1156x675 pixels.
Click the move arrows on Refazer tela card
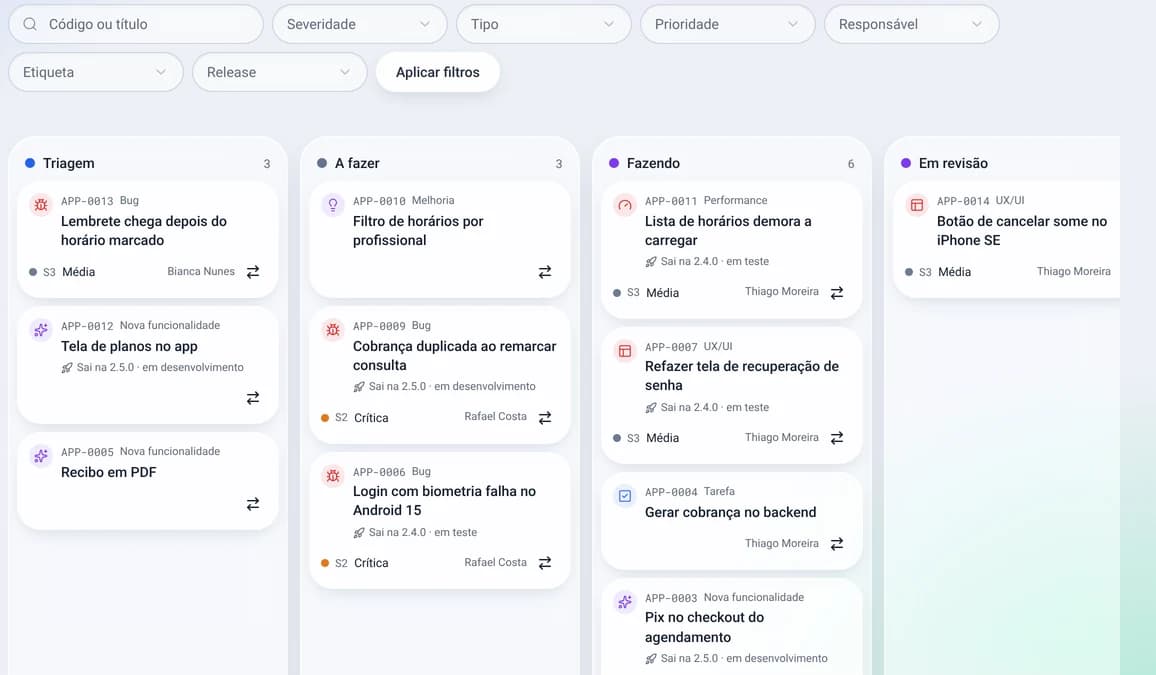coord(837,438)
